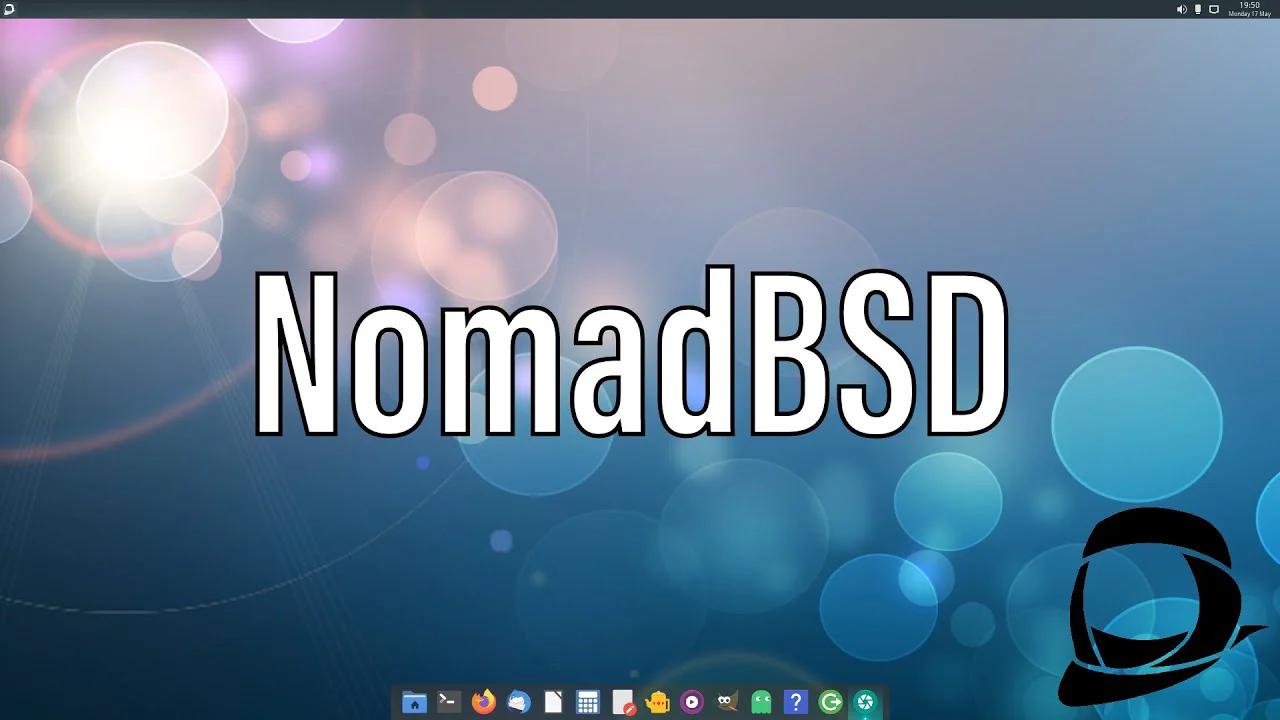Image resolution: width=1280 pixels, height=720 pixels.
Task: Open a terminal emulator
Action: (447, 702)
